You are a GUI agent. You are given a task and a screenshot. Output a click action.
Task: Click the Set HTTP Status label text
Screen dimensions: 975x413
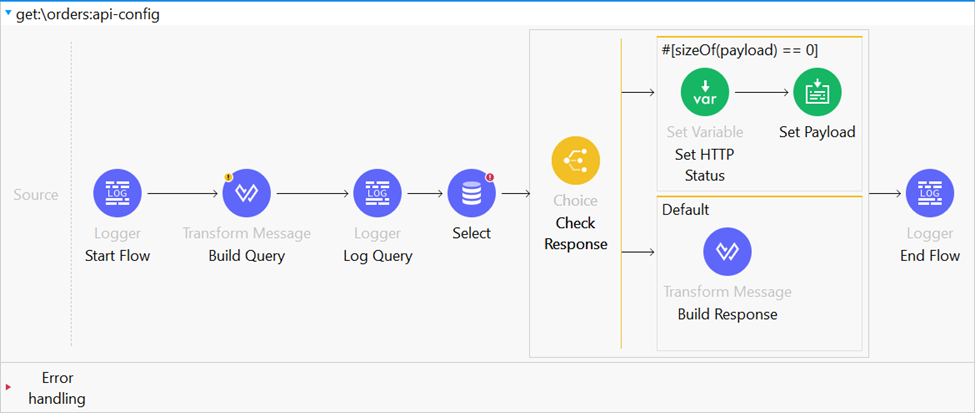tap(705, 165)
